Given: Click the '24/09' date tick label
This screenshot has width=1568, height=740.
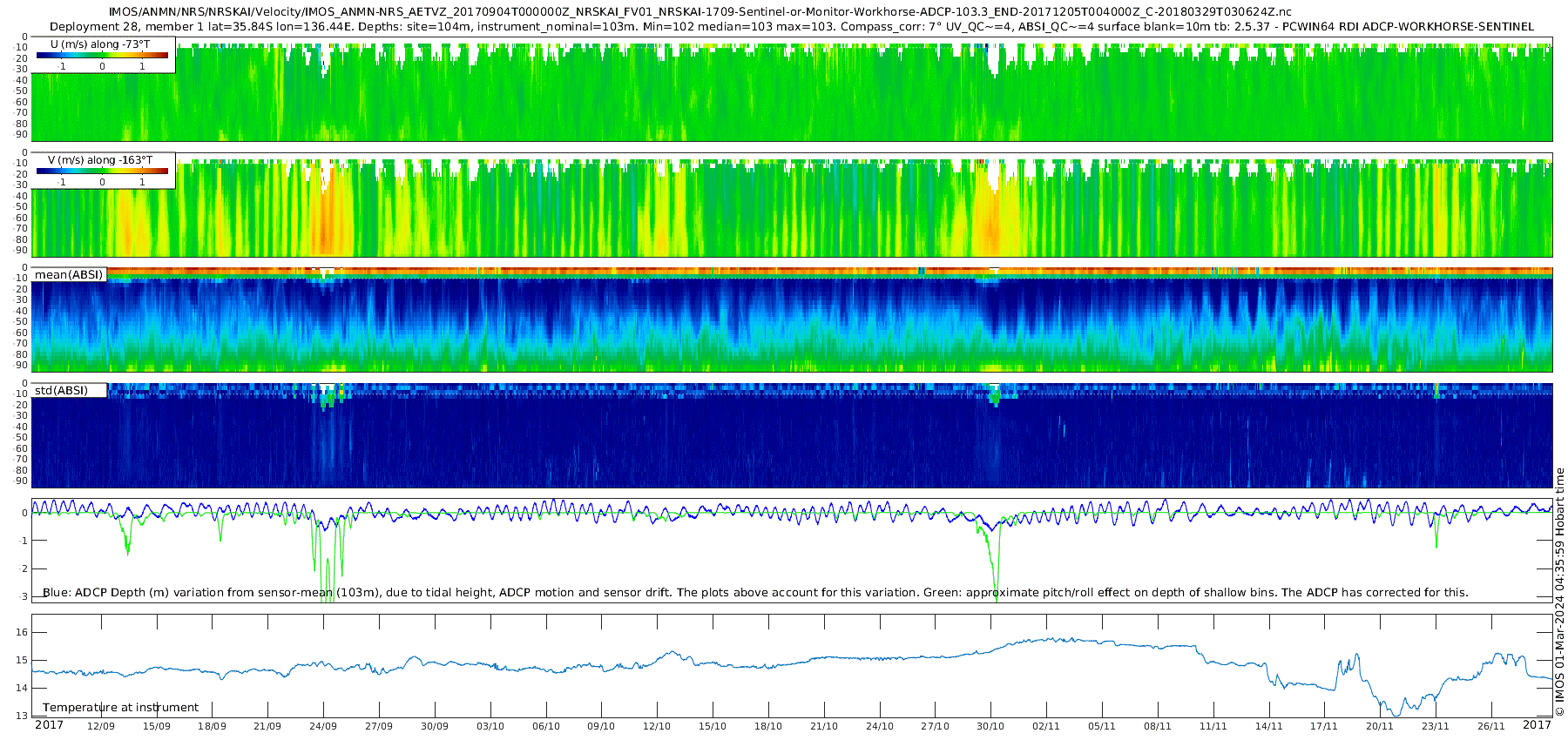Looking at the screenshot, I should pos(323,726).
